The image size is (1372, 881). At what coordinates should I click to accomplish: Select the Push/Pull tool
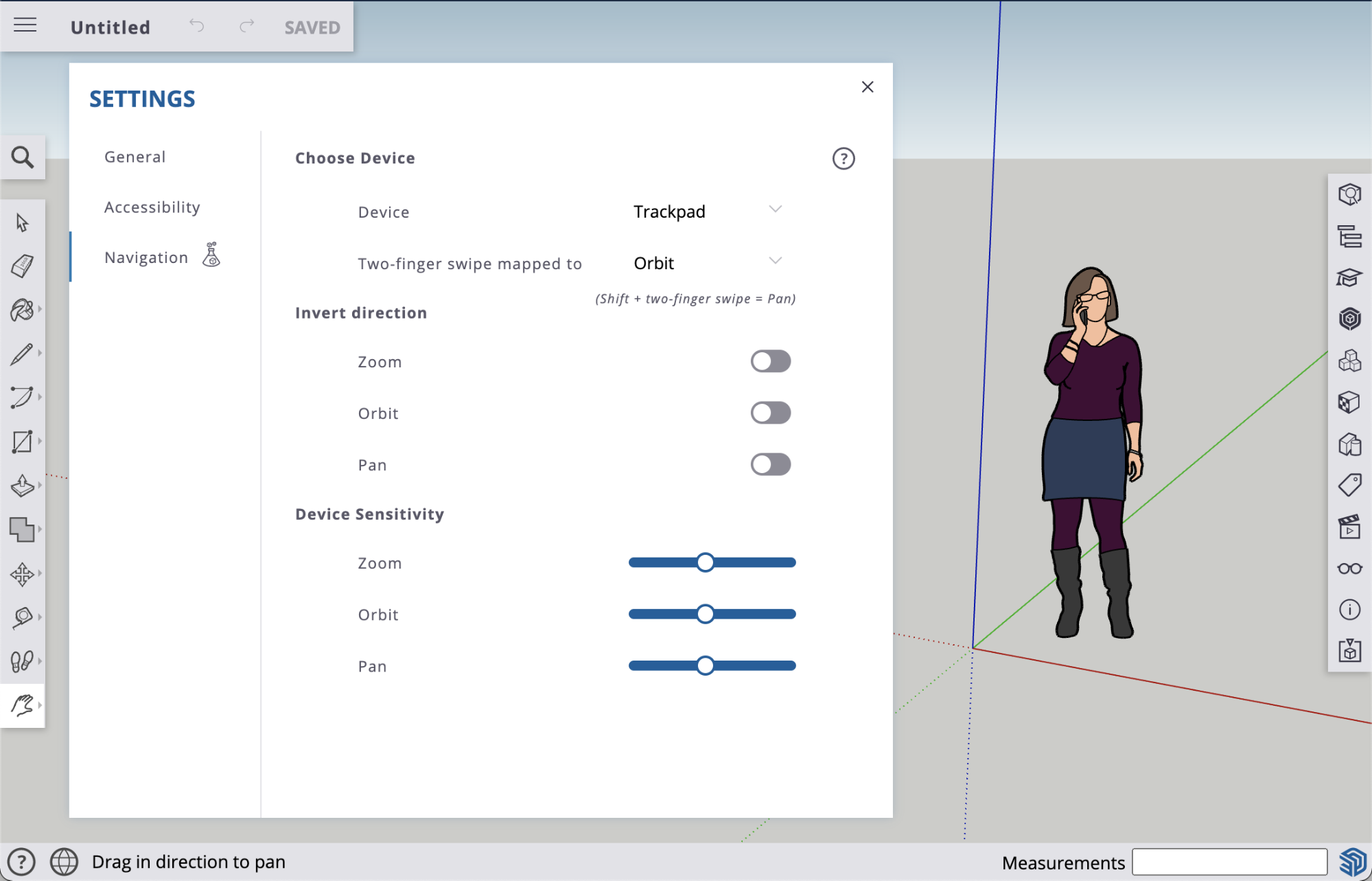pos(22,485)
